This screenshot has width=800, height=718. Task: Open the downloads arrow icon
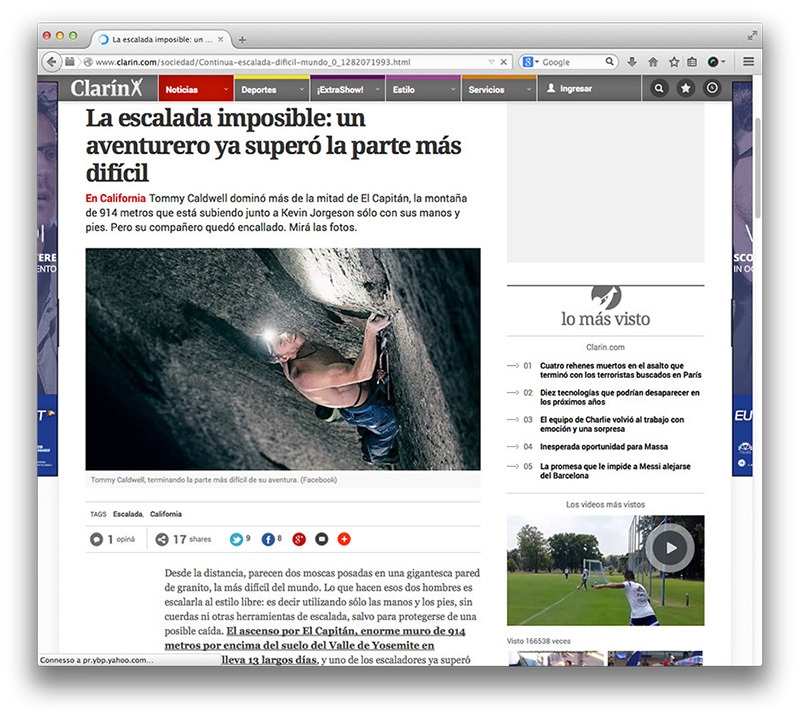pyautogui.click(x=632, y=62)
